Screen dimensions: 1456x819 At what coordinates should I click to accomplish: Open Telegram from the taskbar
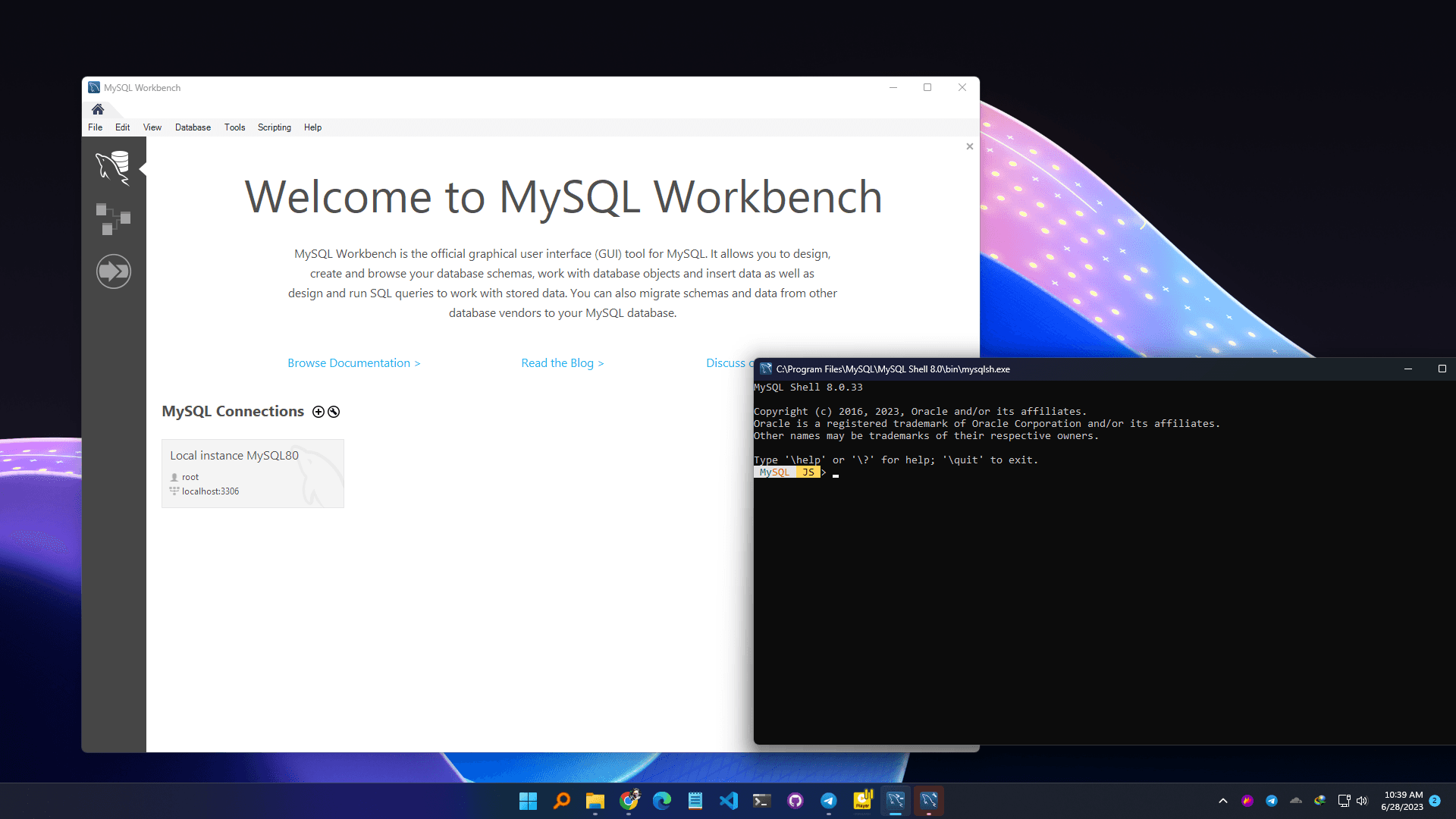[829, 801]
